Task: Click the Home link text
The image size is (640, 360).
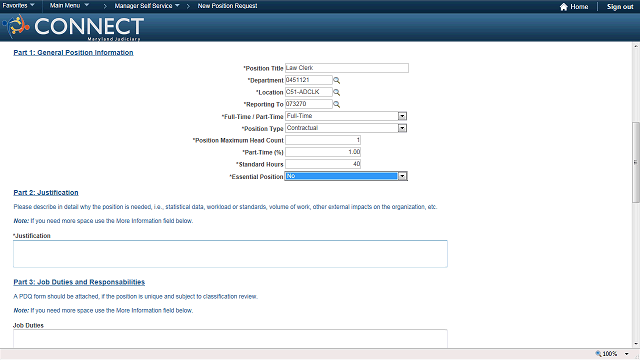Action: (x=579, y=7)
